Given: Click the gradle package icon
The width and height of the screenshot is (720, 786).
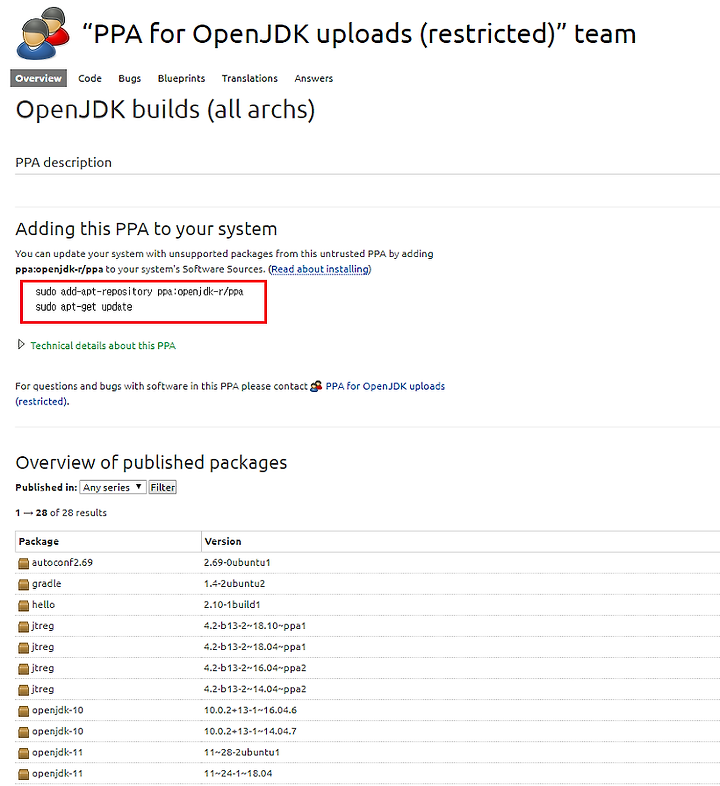Looking at the screenshot, I should (x=24, y=584).
